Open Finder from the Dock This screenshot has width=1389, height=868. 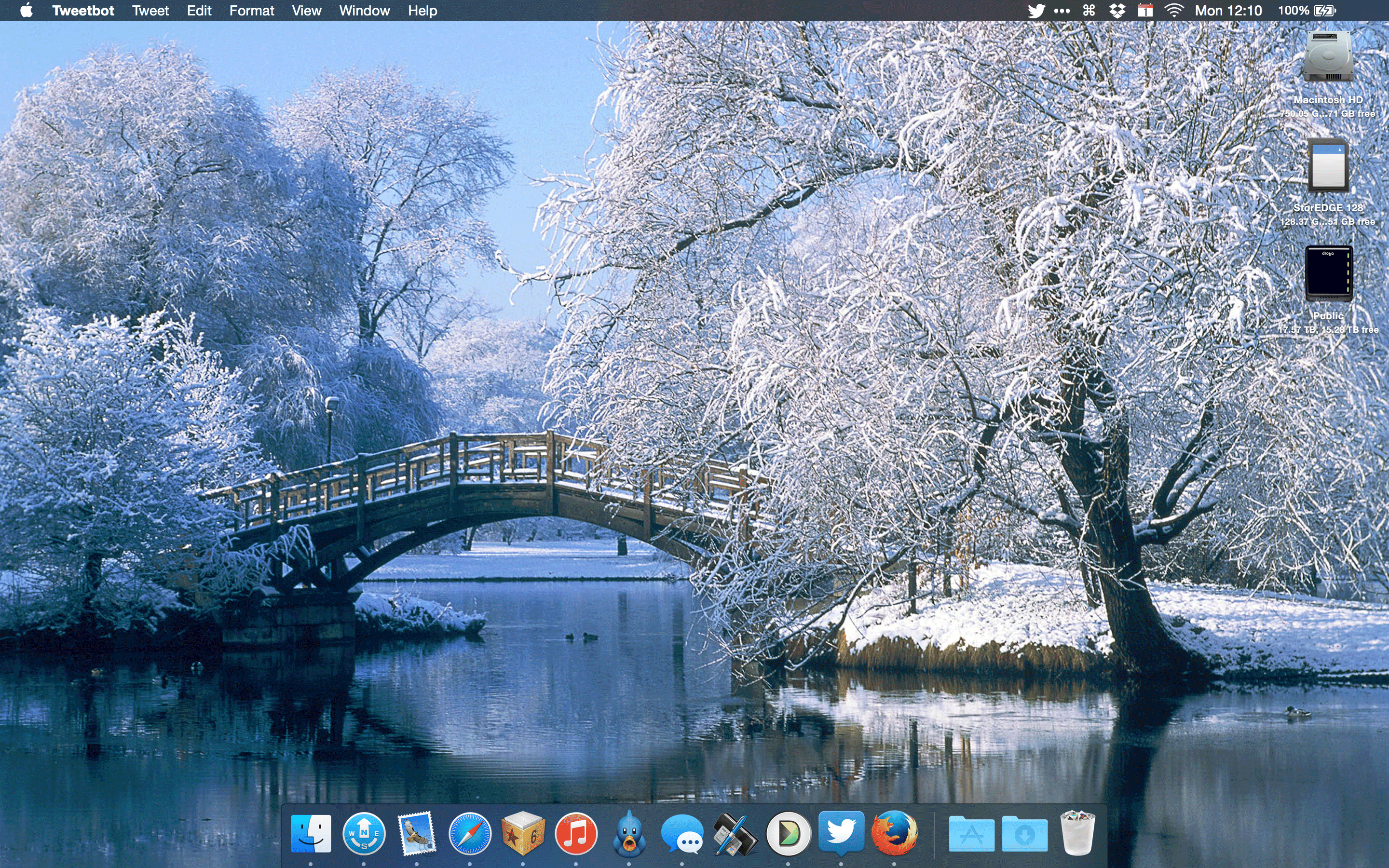[311, 834]
